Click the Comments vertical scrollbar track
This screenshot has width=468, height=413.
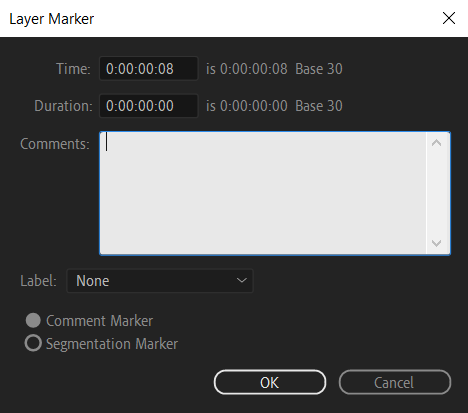click(x=438, y=193)
